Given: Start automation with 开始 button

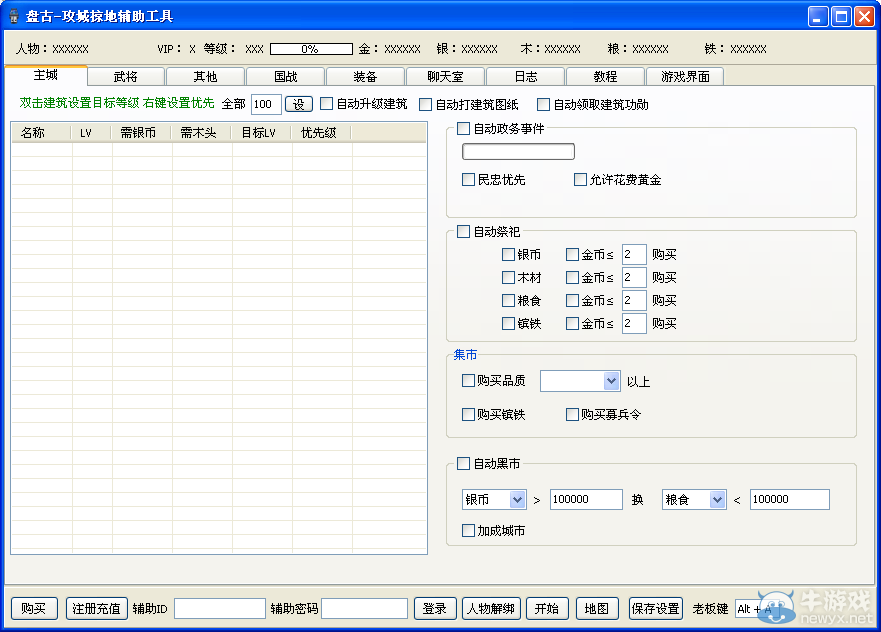Looking at the screenshot, I should coord(547,608).
